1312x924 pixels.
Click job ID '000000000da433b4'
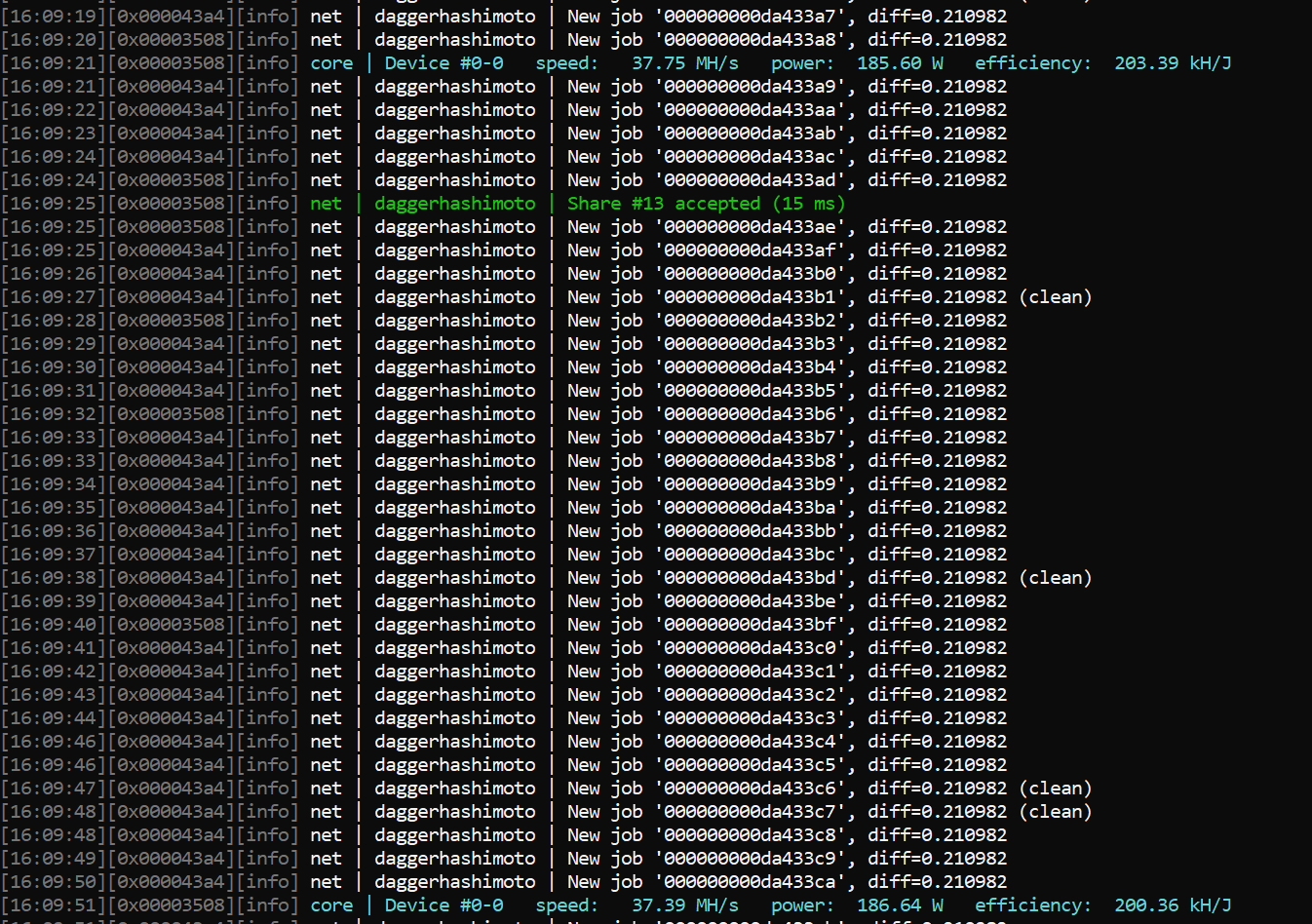750,367
